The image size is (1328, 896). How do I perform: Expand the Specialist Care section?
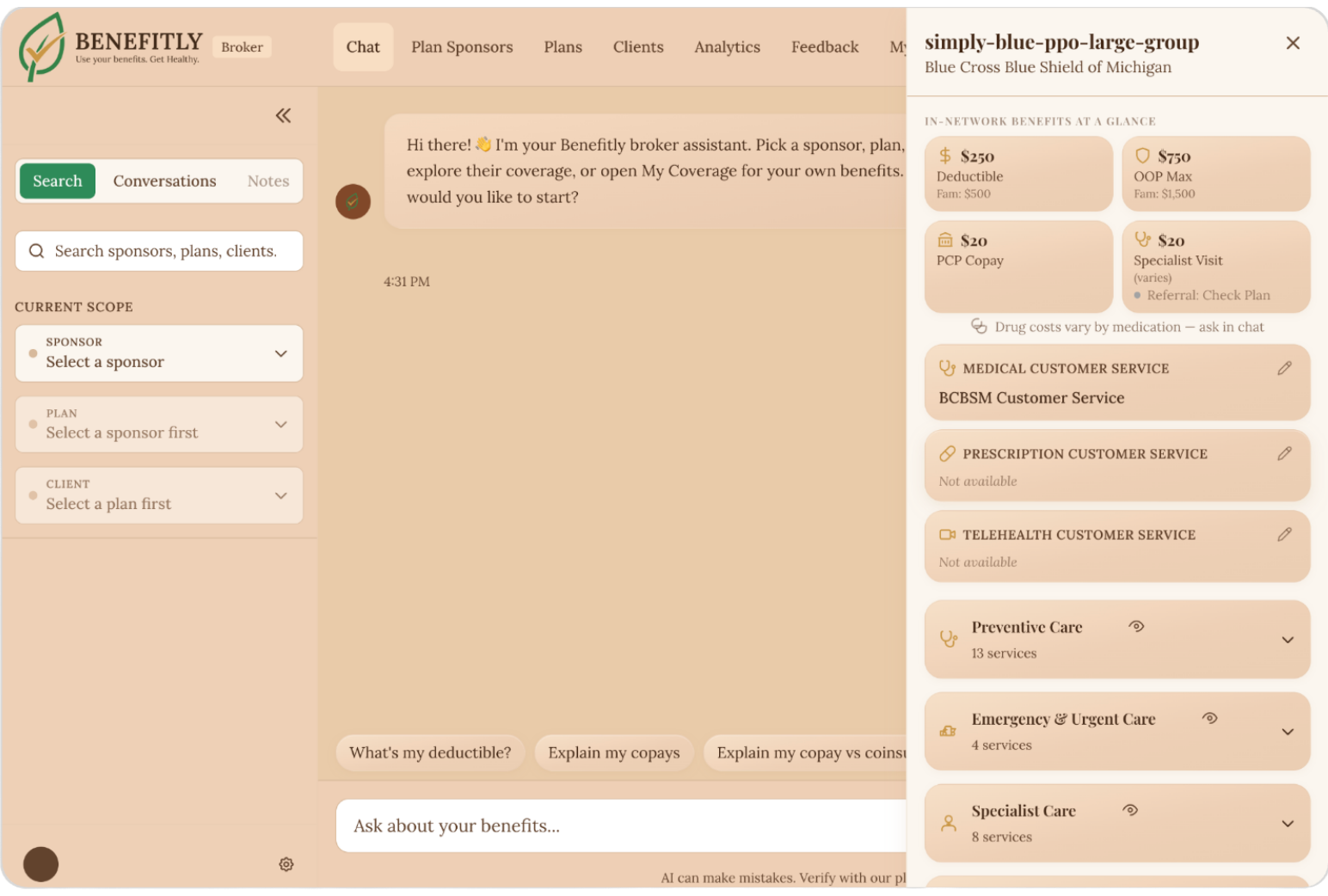[x=1288, y=824]
